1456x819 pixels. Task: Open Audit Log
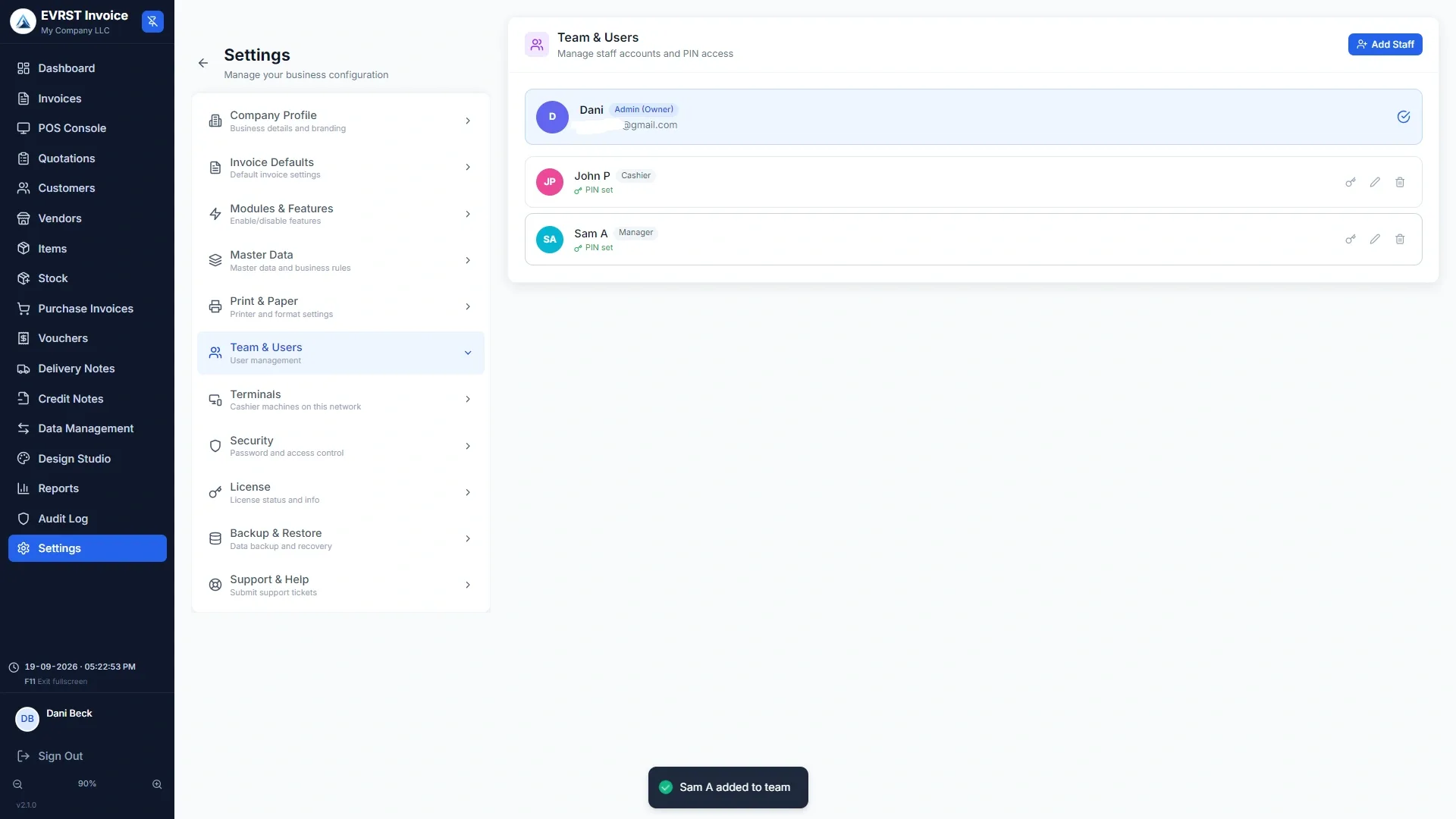coord(87,519)
